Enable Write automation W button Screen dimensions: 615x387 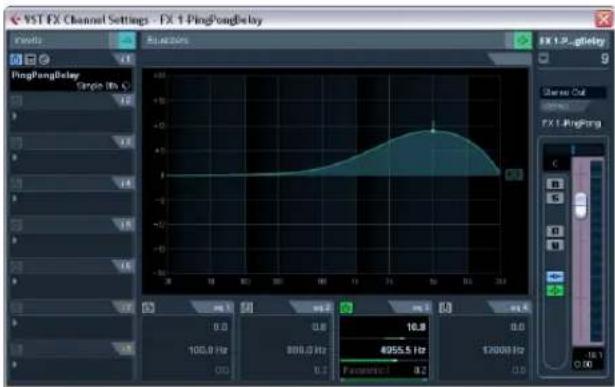555,245
